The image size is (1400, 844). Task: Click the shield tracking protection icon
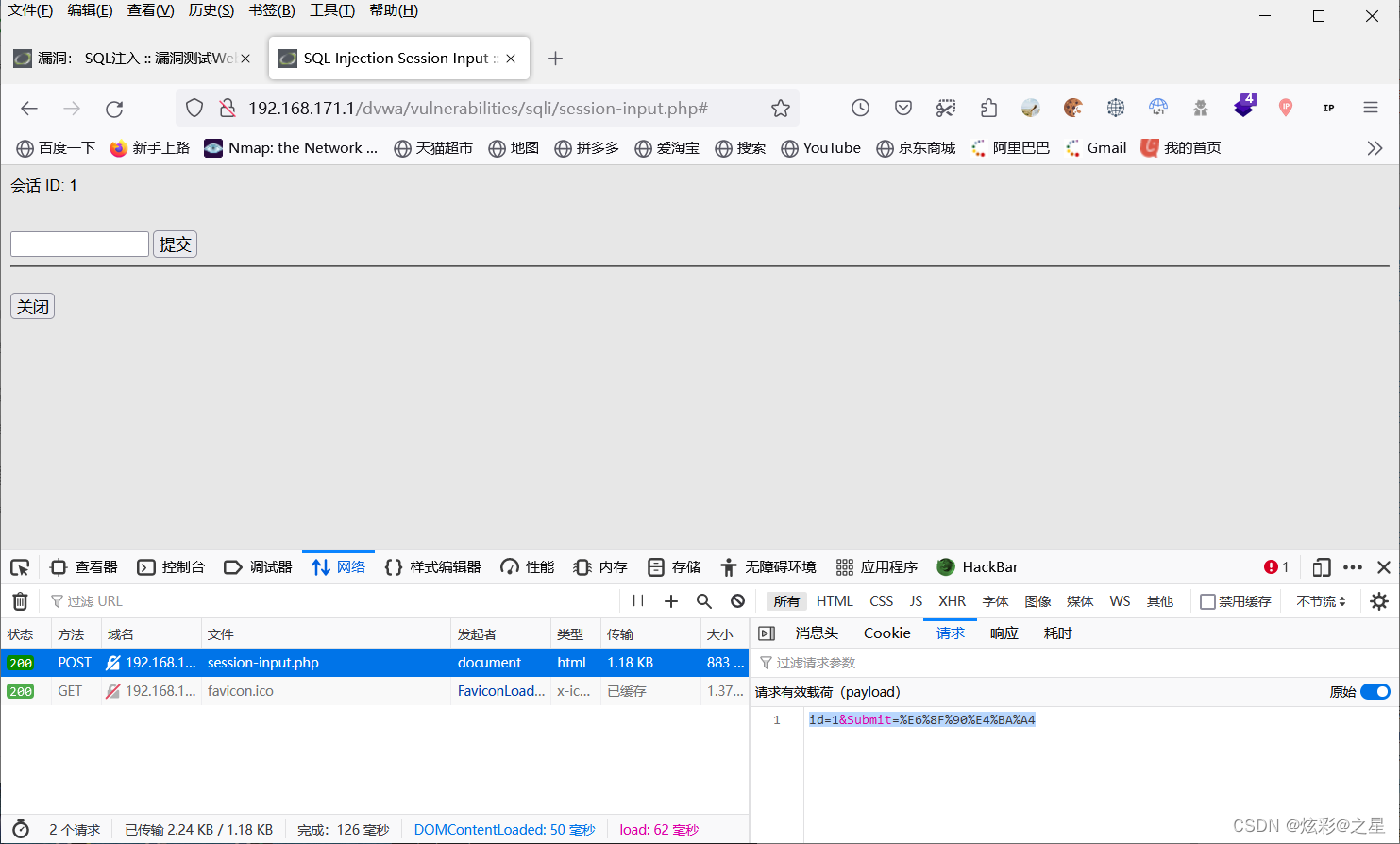pyautogui.click(x=194, y=109)
